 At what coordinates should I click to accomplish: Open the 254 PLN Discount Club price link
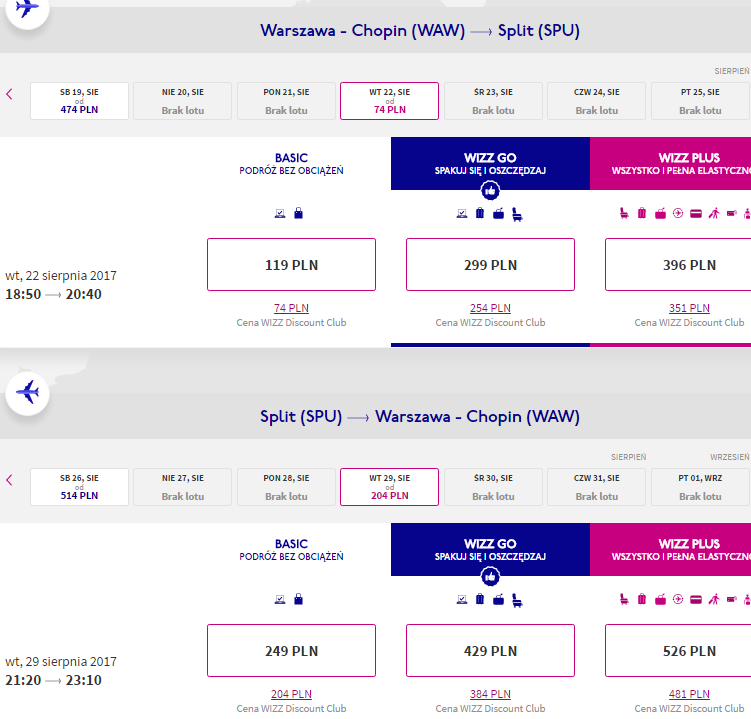(x=490, y=308)
